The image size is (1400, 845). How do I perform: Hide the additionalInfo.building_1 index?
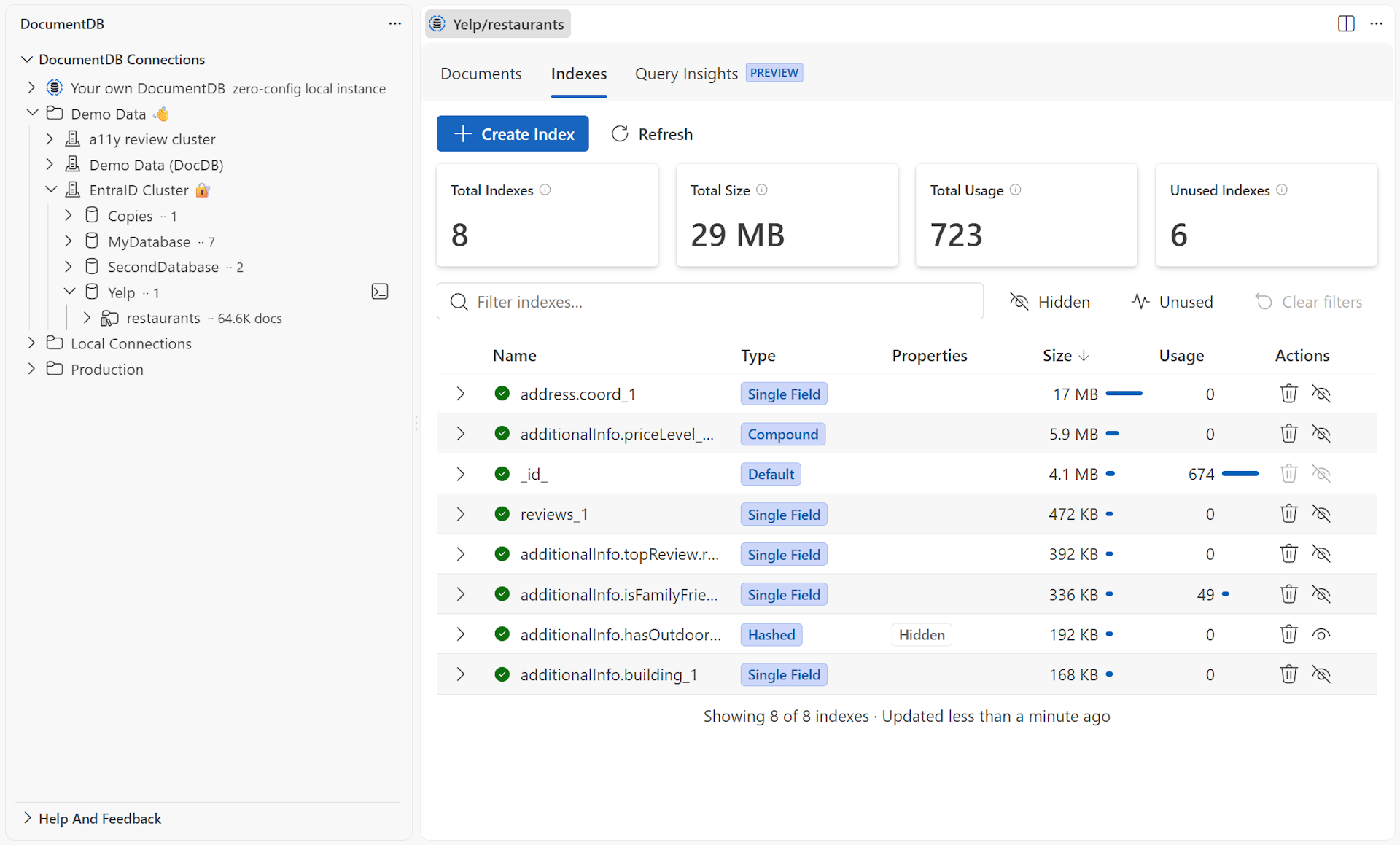click(x=1321, y=674)
